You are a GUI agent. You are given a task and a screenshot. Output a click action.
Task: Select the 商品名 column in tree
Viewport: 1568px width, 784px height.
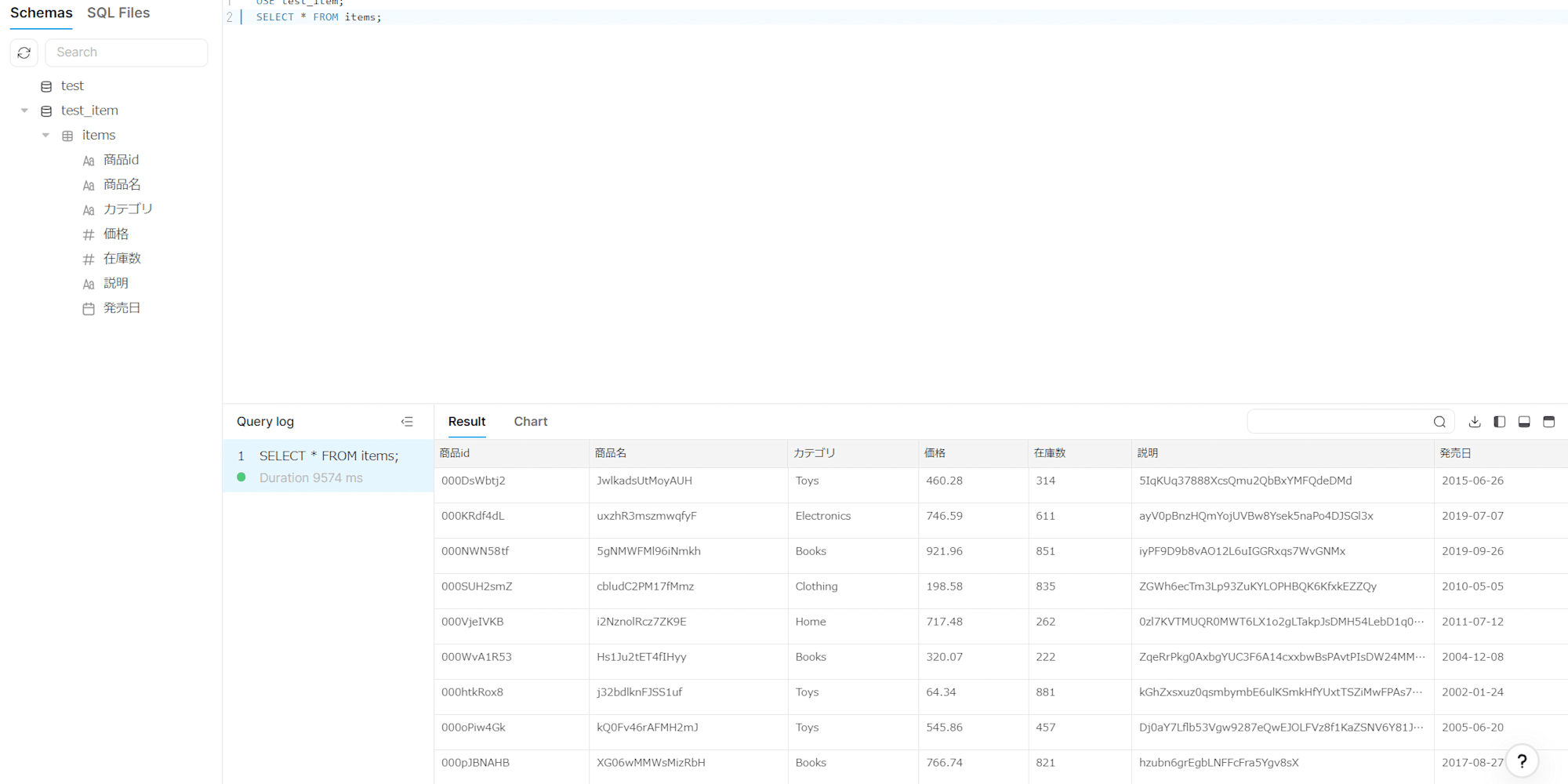122,185
